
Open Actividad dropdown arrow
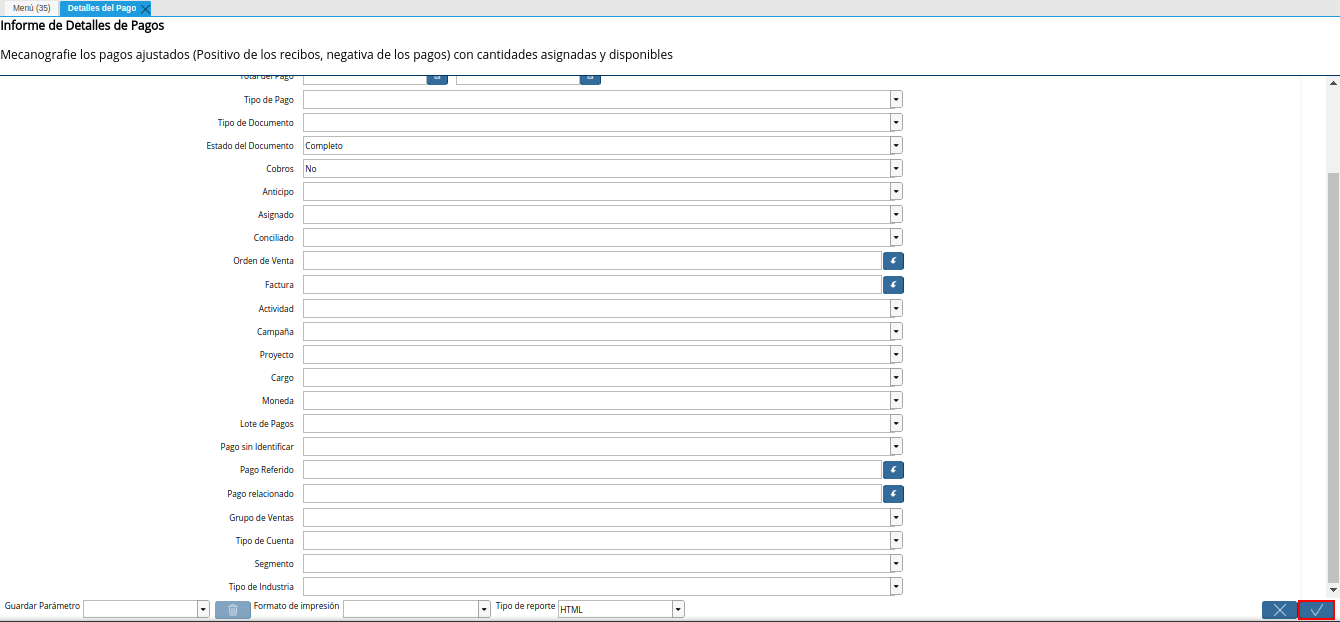click(x=896, y=309)
